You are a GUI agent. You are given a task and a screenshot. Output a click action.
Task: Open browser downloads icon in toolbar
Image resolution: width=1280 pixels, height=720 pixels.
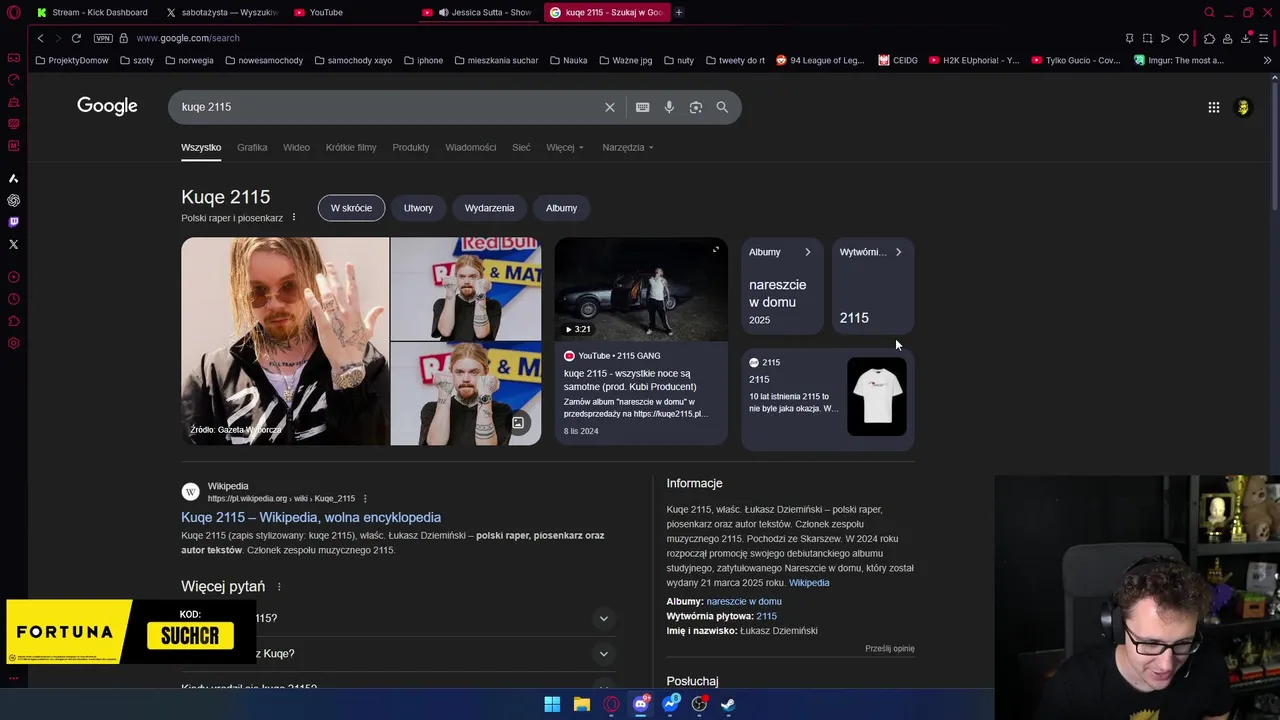pyautogui.click(x=1246, y=38)
